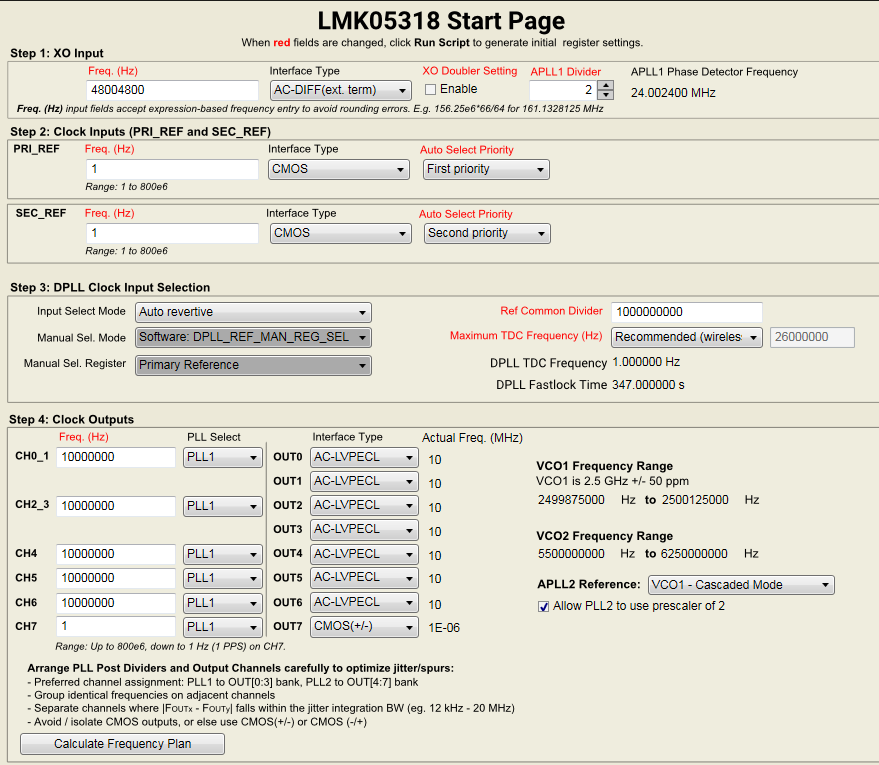Click the Ref Common Divider input field
The height and width of the screenshot is (765, 879).
pyautogui.click(x=687, y=312)
